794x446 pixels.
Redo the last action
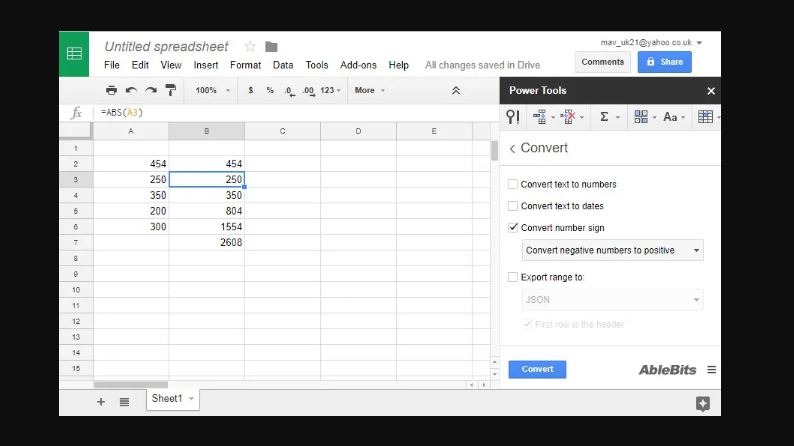[x=151, y=90]
